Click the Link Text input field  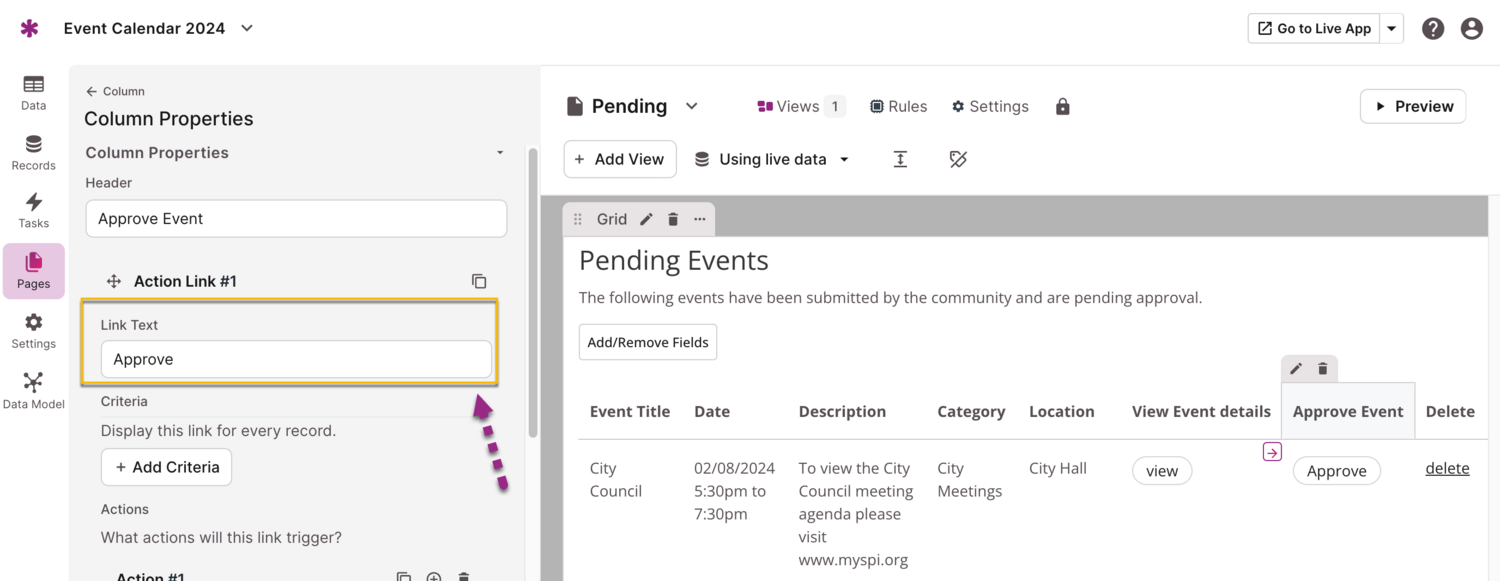pyautogui.click(x=296, y=359)
